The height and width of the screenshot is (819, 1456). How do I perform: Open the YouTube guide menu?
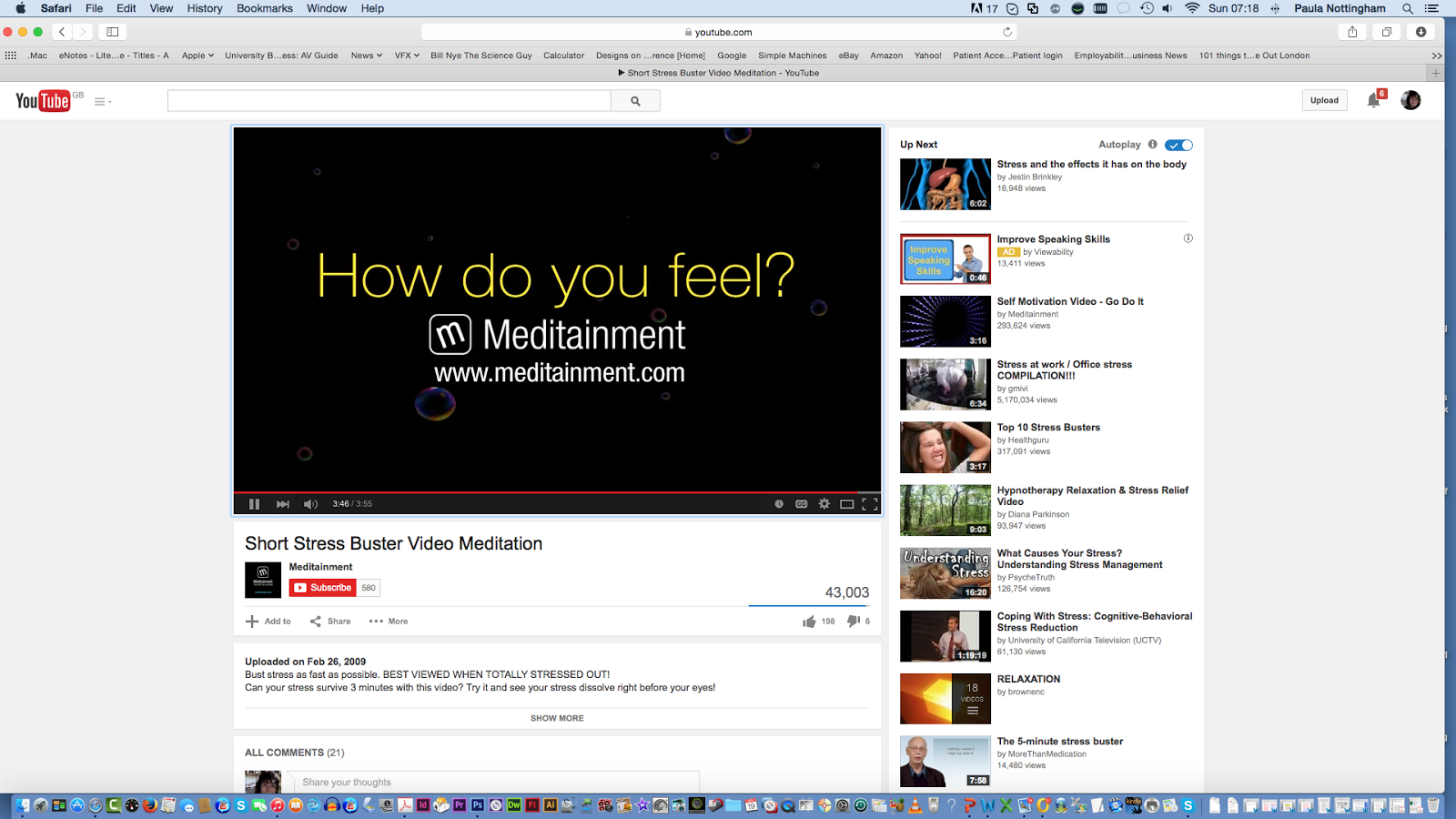point(103,101)
